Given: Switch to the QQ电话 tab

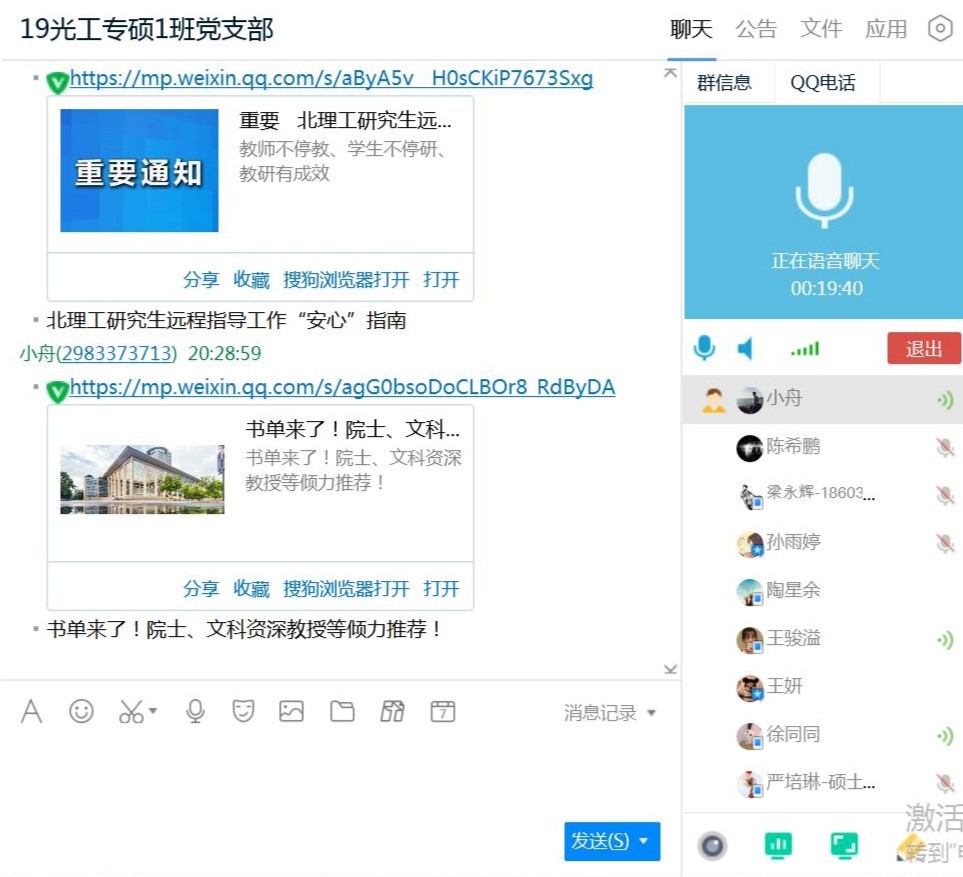Looking at the screenshot, I should click(822, 83).
